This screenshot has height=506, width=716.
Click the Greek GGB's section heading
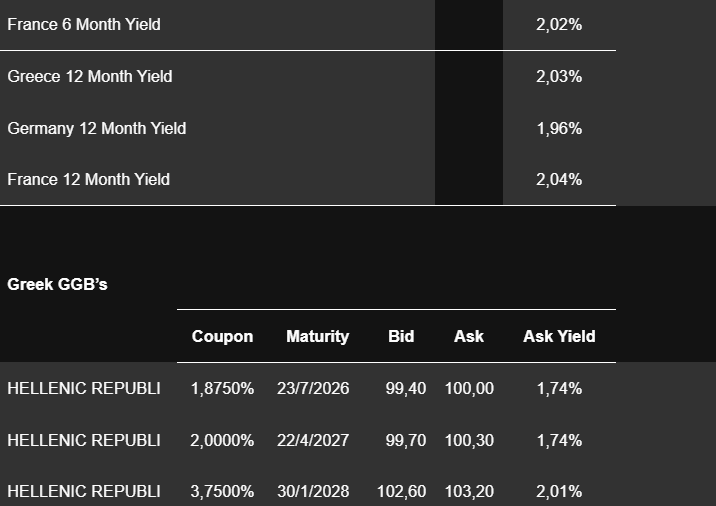57,284
